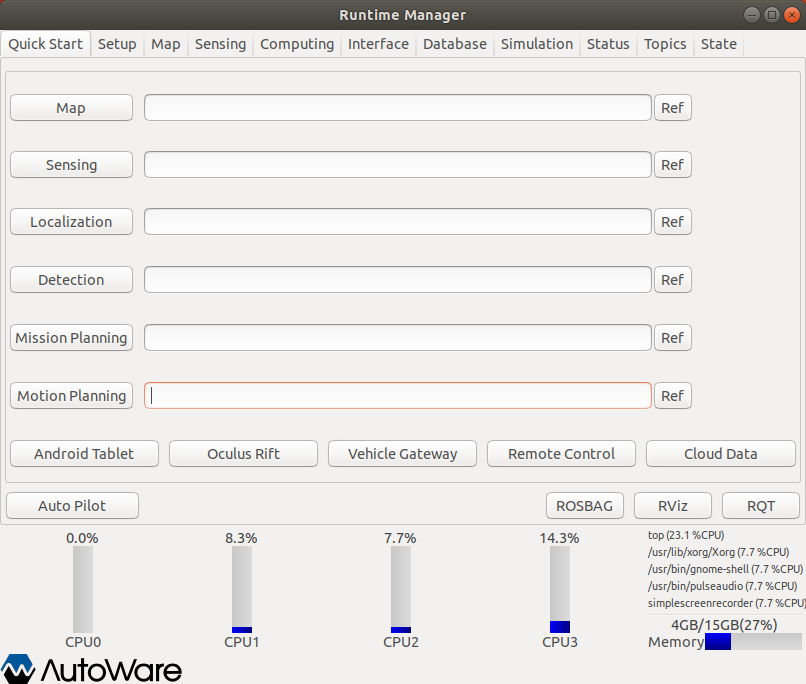Launch the Oculus Rift interface
806x684 pixels.
[x=243, y=454]
